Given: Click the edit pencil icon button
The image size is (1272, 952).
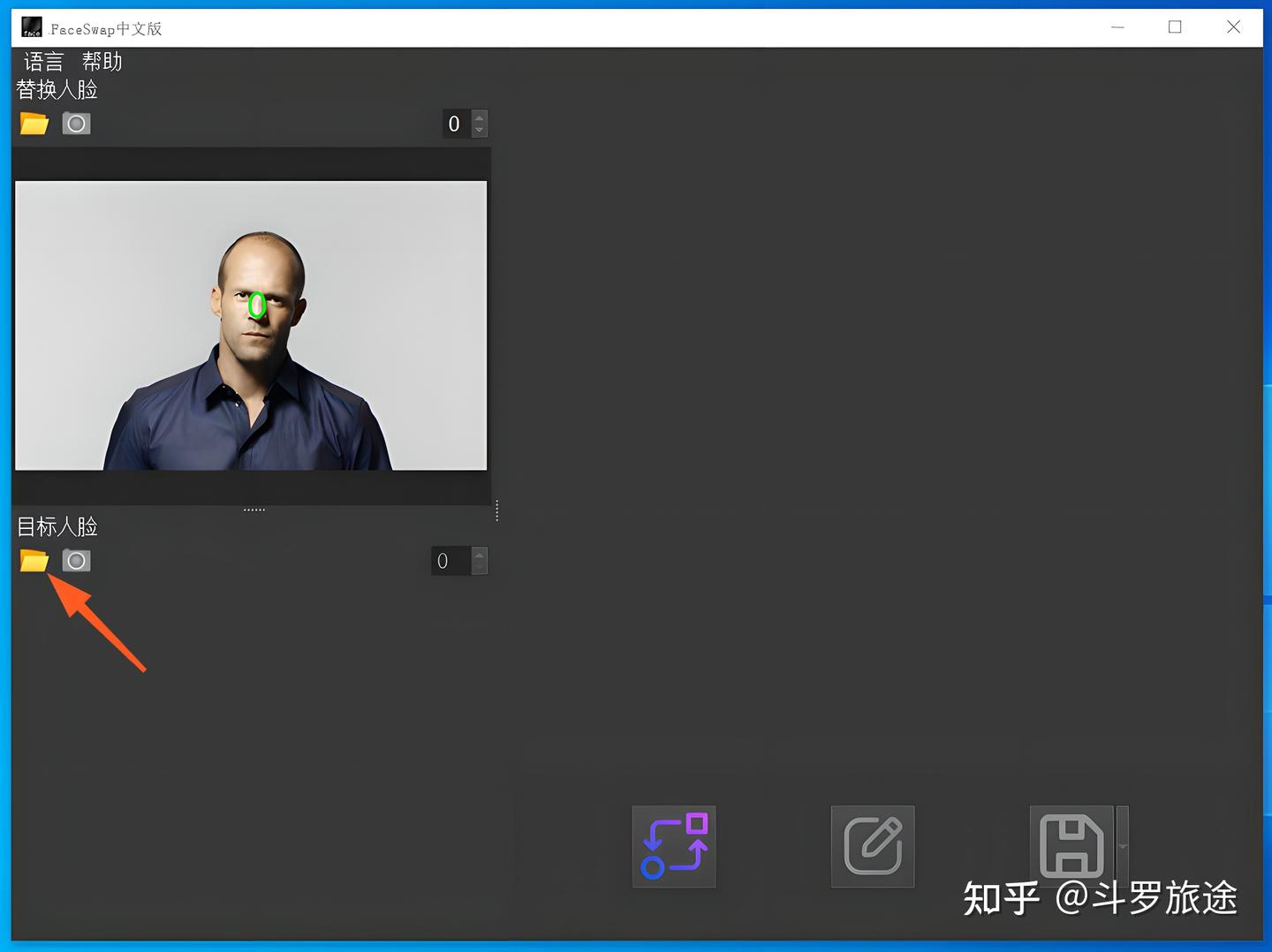Looking at the screenshot, I should pos(873,846).
